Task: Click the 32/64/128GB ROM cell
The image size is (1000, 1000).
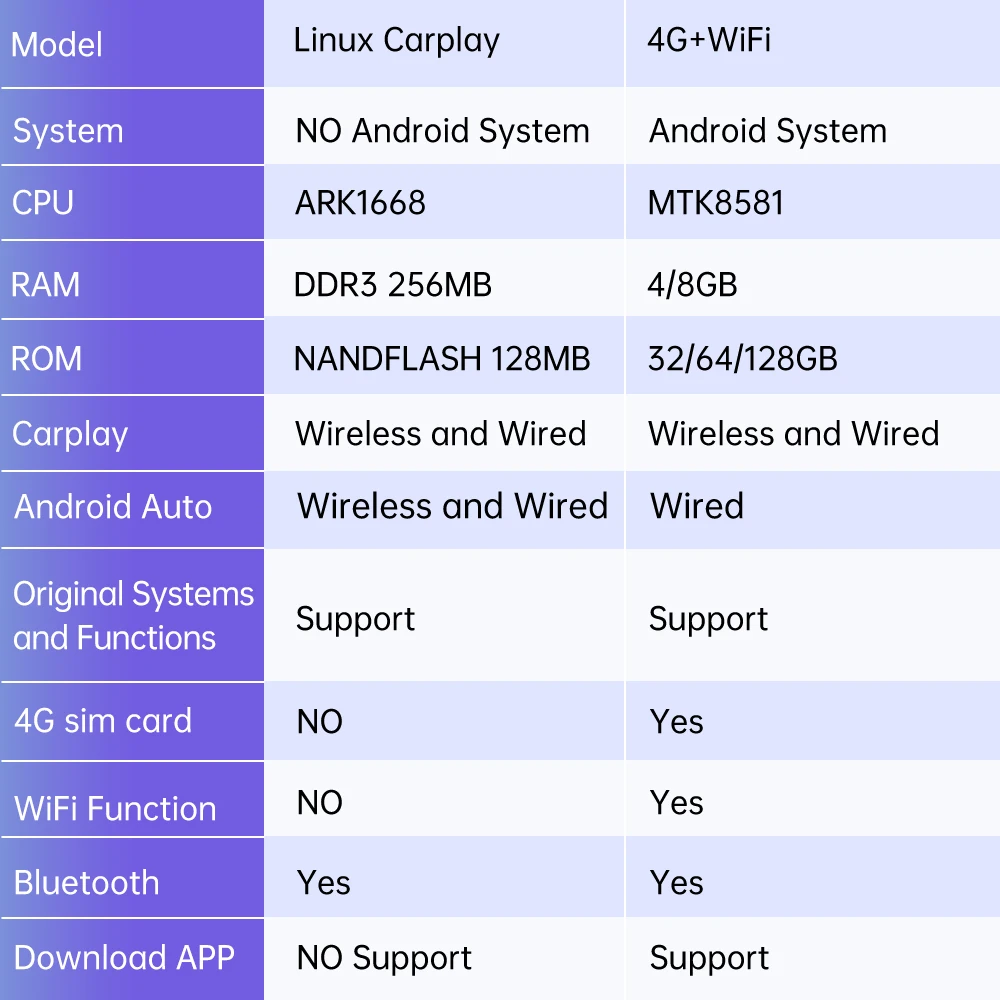Action: pos(742,359)
